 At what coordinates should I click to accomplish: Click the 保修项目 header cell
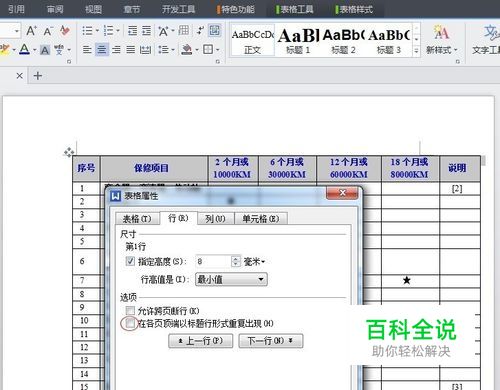click(154, 168)
